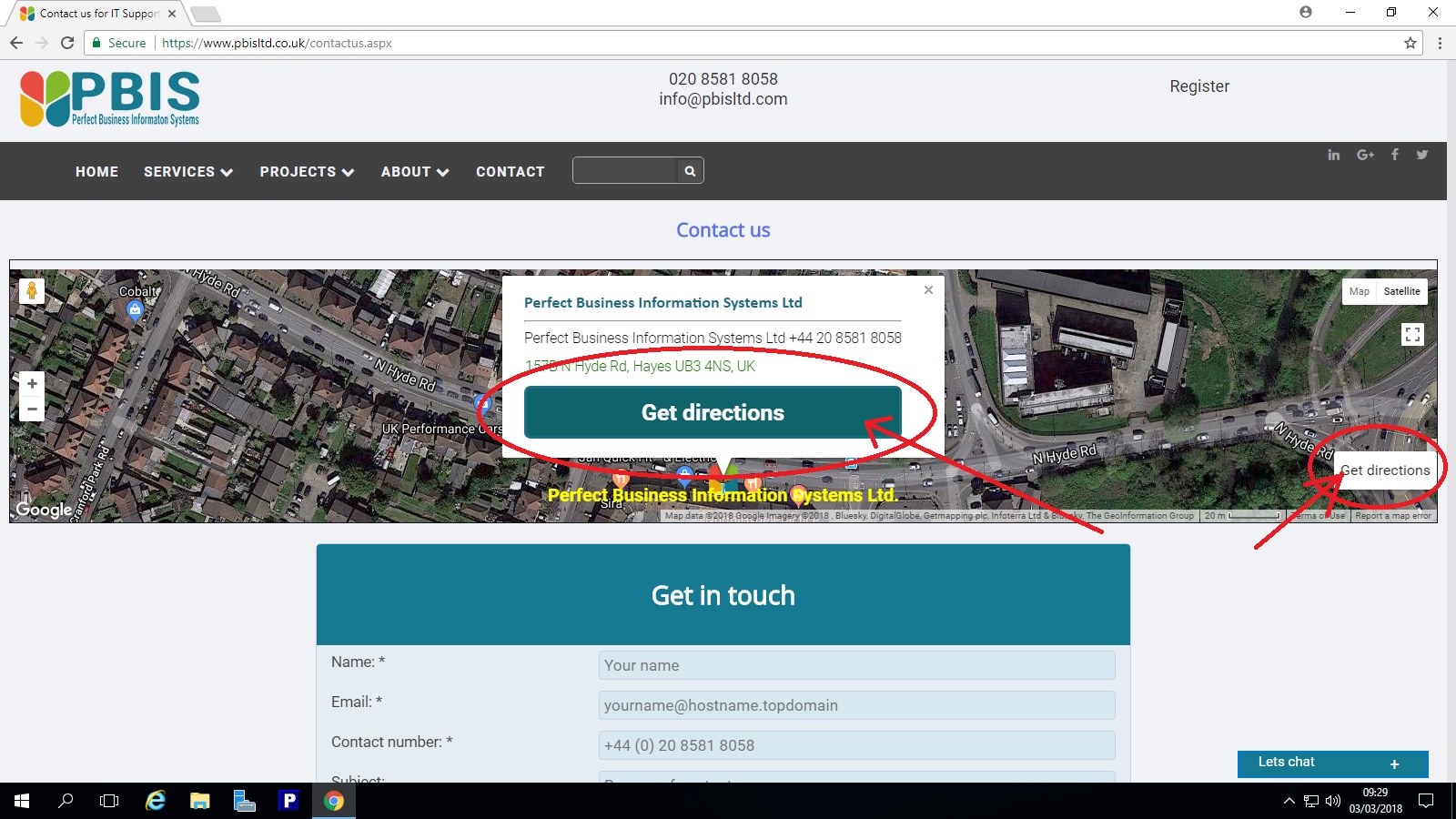Image resolution: width=1456 pixels, height=819 pixels.
Task: Open a new browser tab
Action: pyautogui.click(x=206, y=14)
